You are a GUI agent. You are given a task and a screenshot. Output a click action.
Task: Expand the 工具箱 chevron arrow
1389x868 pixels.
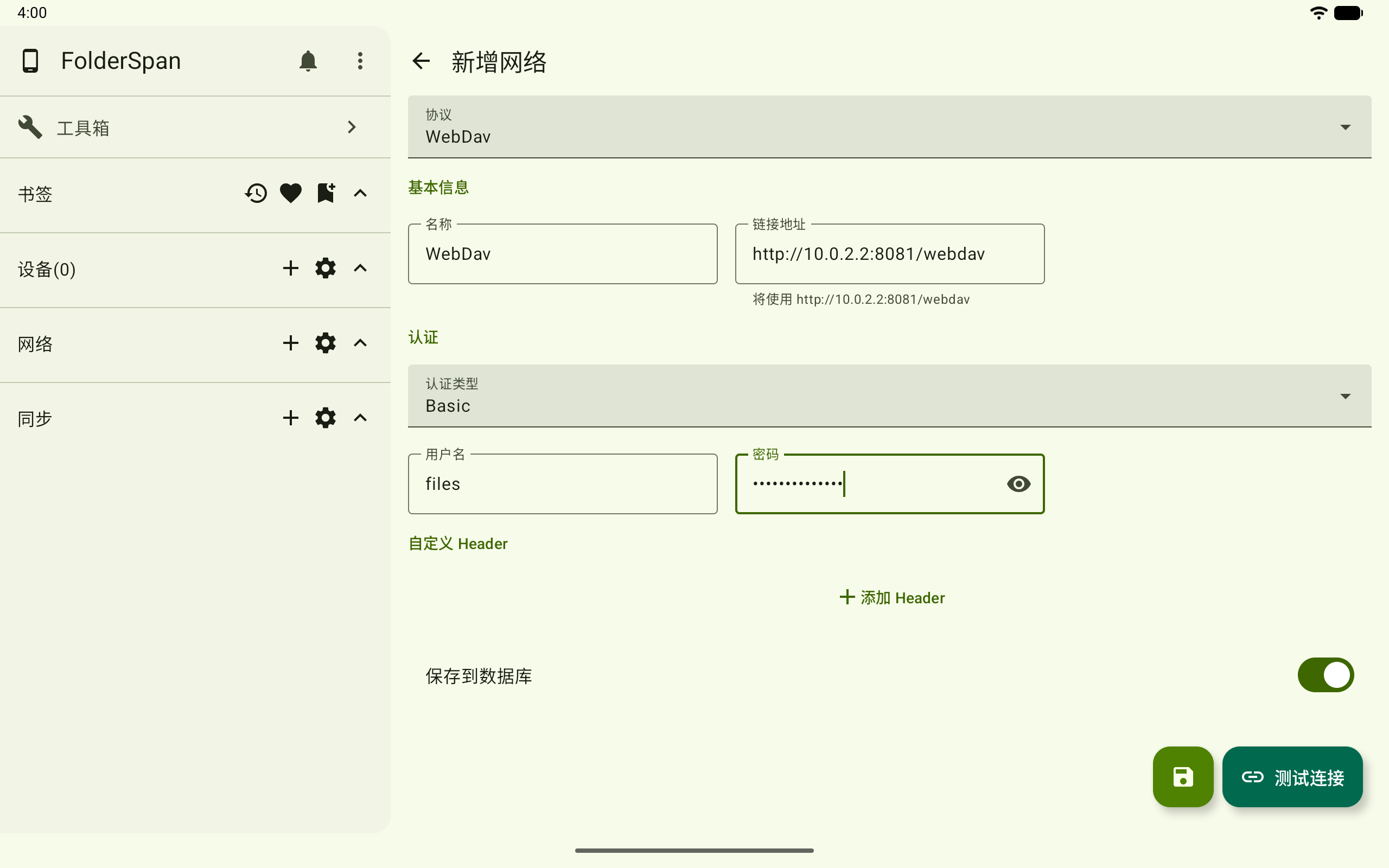pyautogui.click(x=352, y=127)
